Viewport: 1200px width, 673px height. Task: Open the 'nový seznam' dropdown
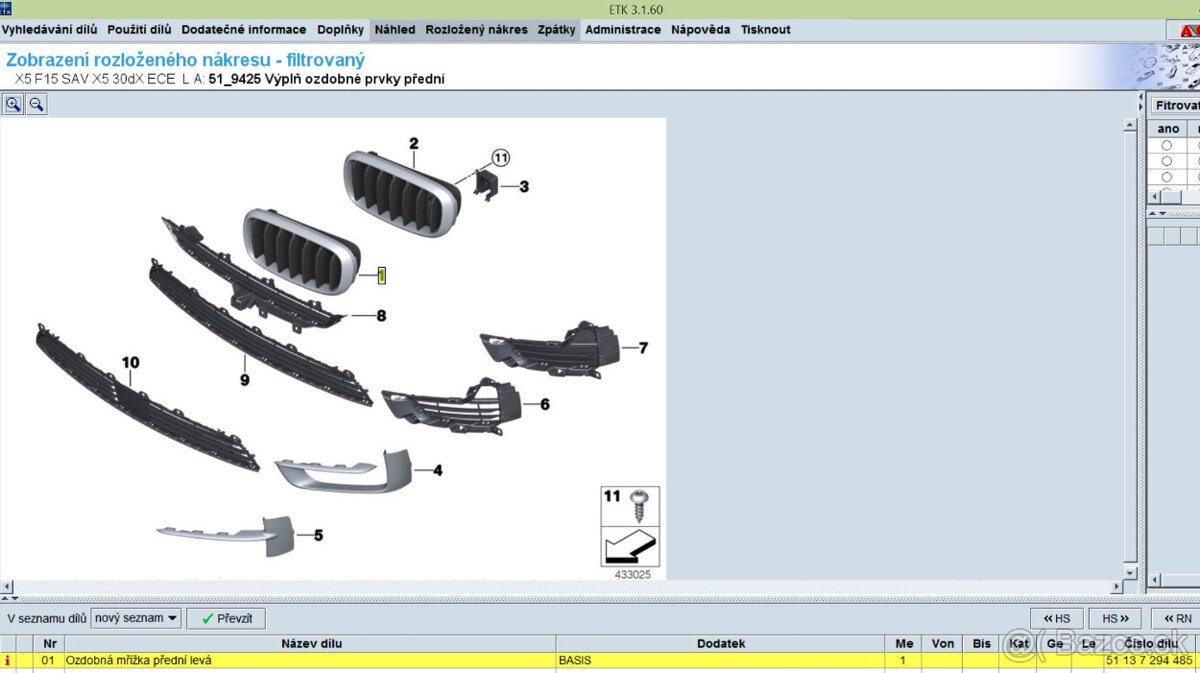click(x=136, y=618)
